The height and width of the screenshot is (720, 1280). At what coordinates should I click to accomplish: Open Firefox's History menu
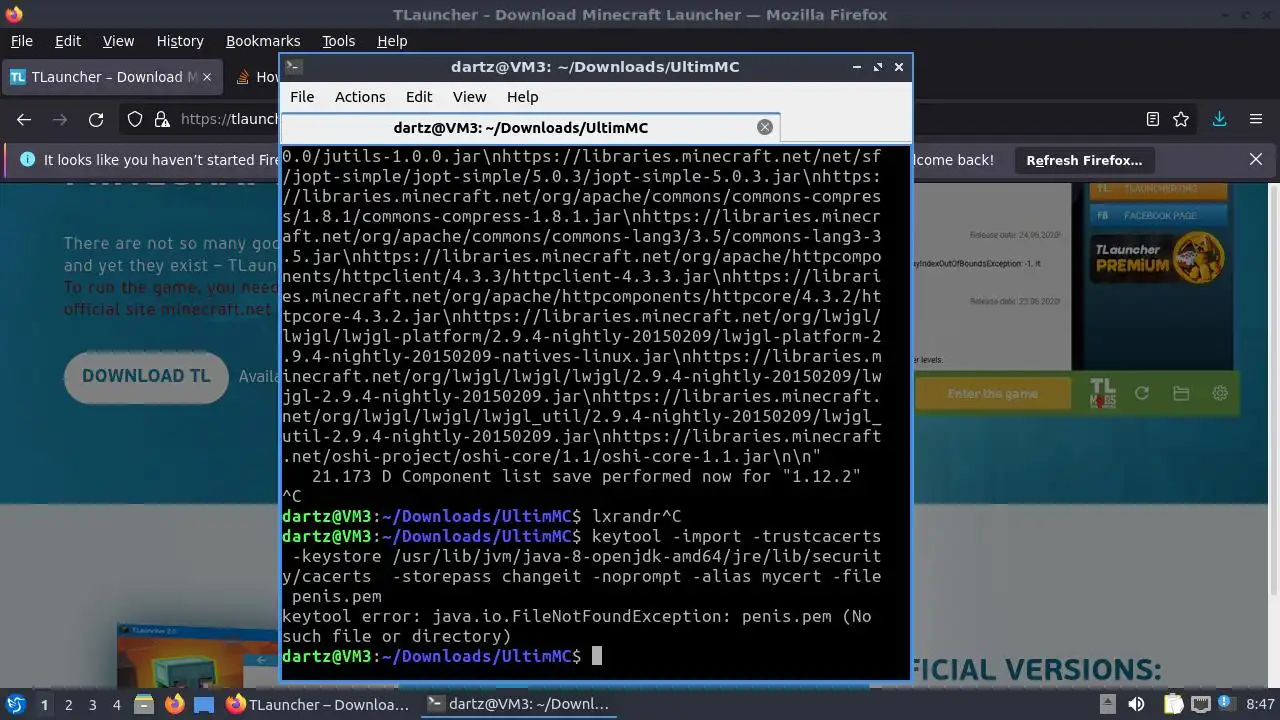[180, 41]
